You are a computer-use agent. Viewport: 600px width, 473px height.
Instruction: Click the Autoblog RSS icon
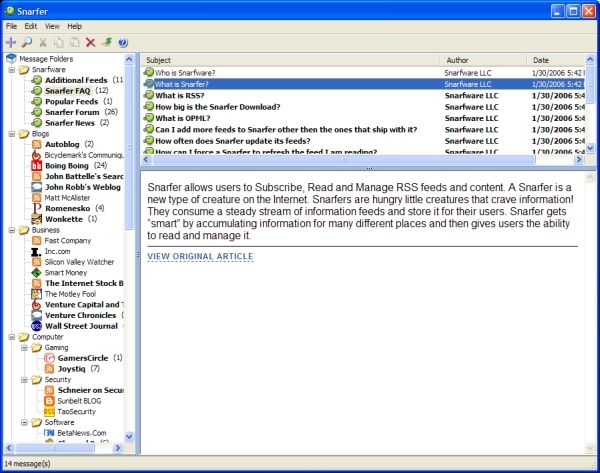click(37, 144)
